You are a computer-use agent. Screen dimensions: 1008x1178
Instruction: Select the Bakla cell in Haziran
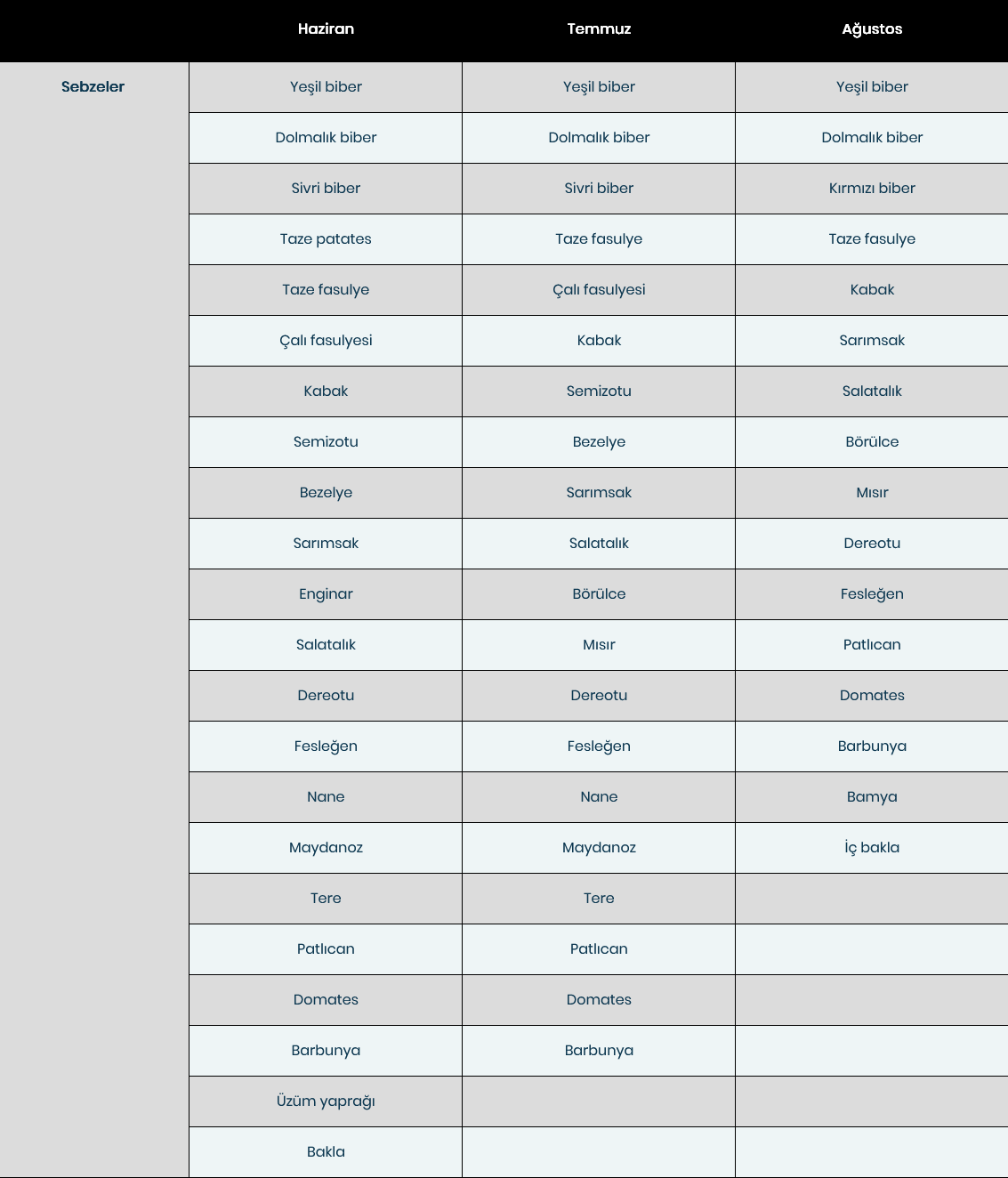click(326, 1152)
